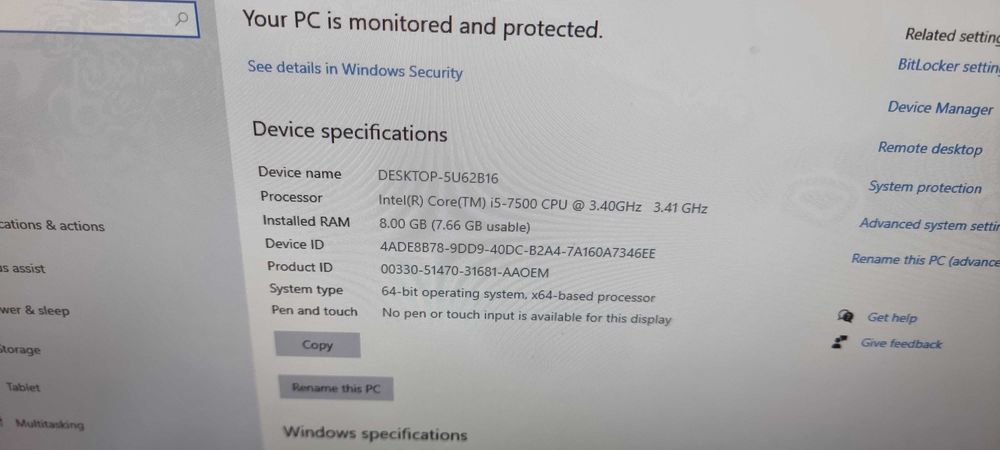Click the Give feedback person icon

(840, 343)
